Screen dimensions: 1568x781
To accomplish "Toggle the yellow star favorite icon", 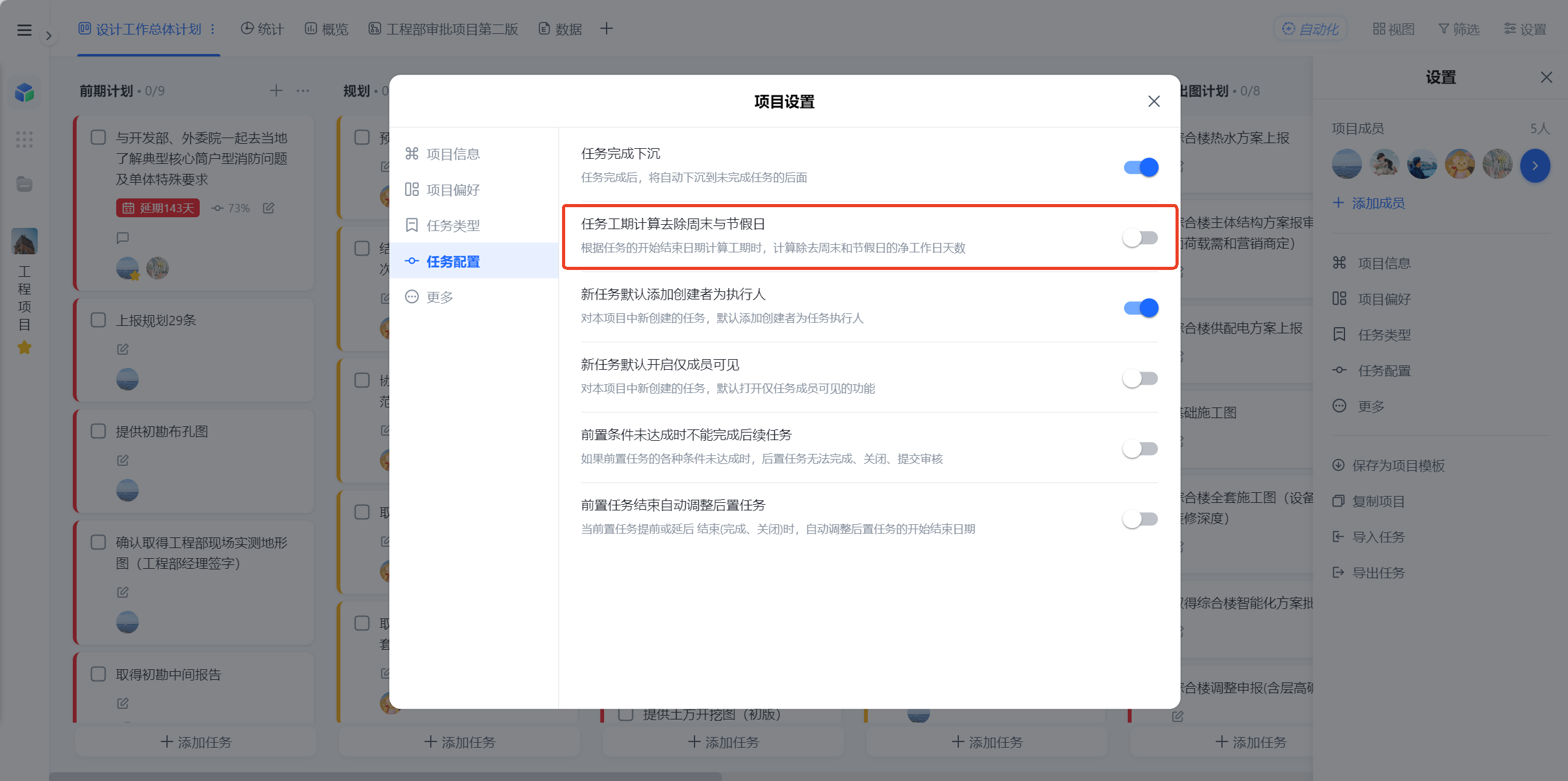I will [24, 347].
